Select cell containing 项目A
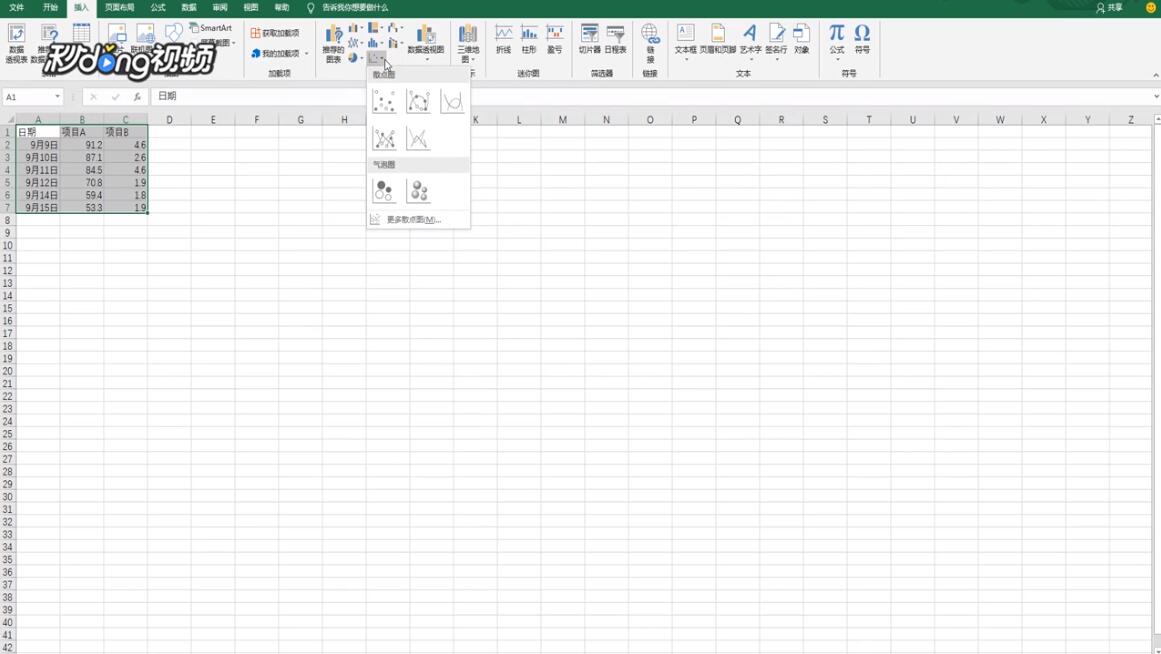Screen dimensions: 1161x654 click(x=81, y=132)
